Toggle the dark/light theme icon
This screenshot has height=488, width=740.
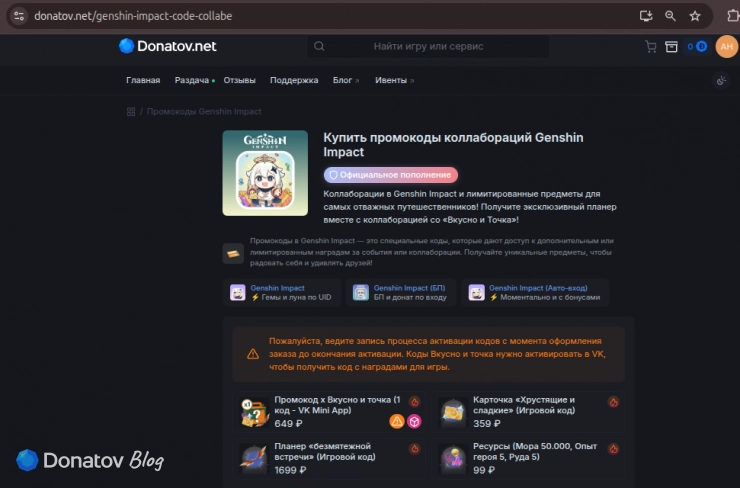pyautogui.click(x=721, y=81)
